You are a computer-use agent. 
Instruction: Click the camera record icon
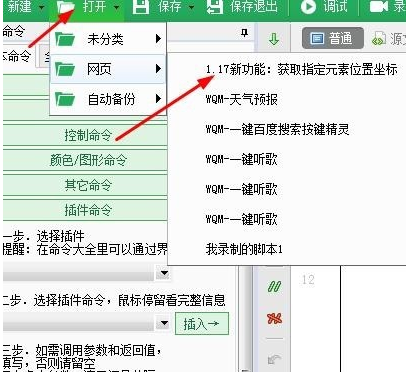379,7
